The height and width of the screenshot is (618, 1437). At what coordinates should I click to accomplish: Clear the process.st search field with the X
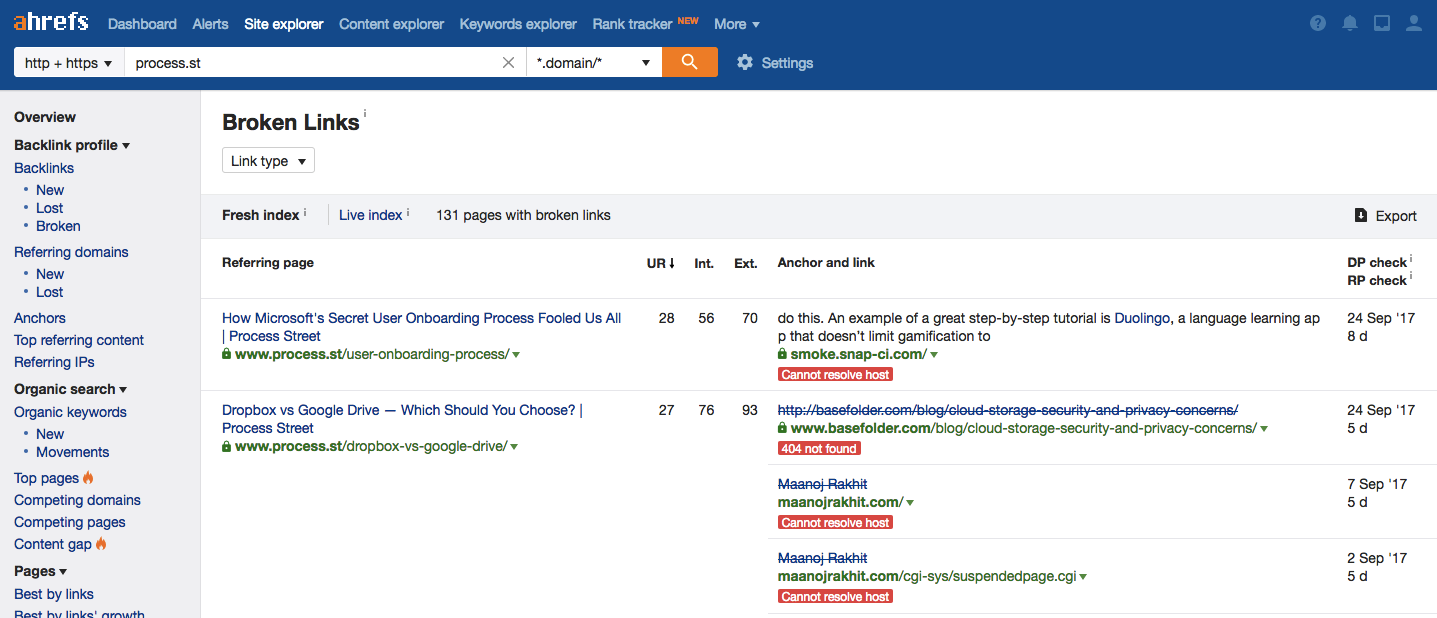pos(508,62)
